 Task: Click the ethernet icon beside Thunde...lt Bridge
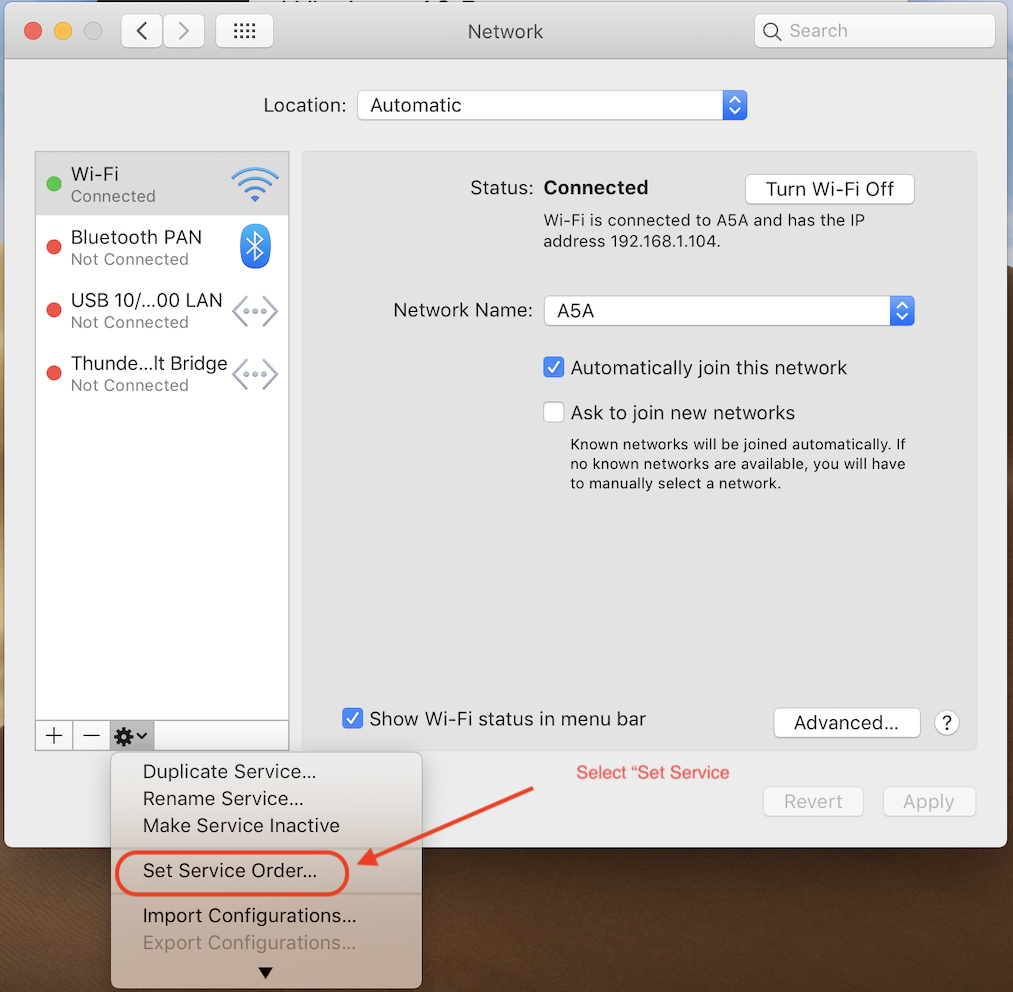click(255, 374)
